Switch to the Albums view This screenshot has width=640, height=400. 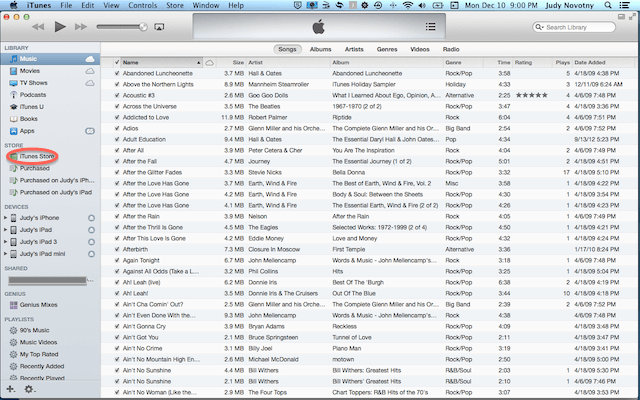[x=320, y=49]
